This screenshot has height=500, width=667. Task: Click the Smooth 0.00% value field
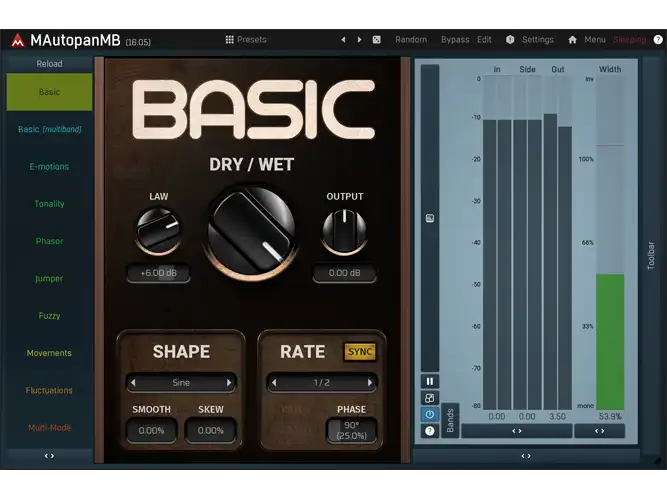point(151,431)
